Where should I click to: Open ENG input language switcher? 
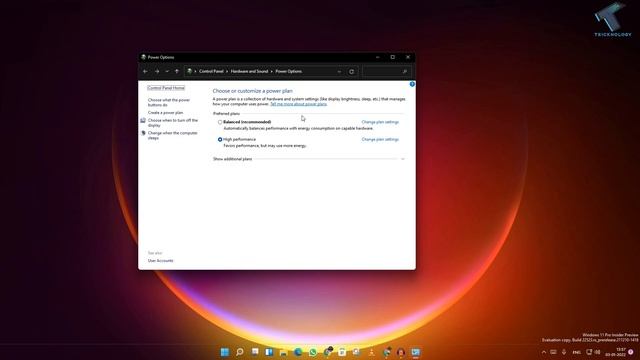point(576,352)
